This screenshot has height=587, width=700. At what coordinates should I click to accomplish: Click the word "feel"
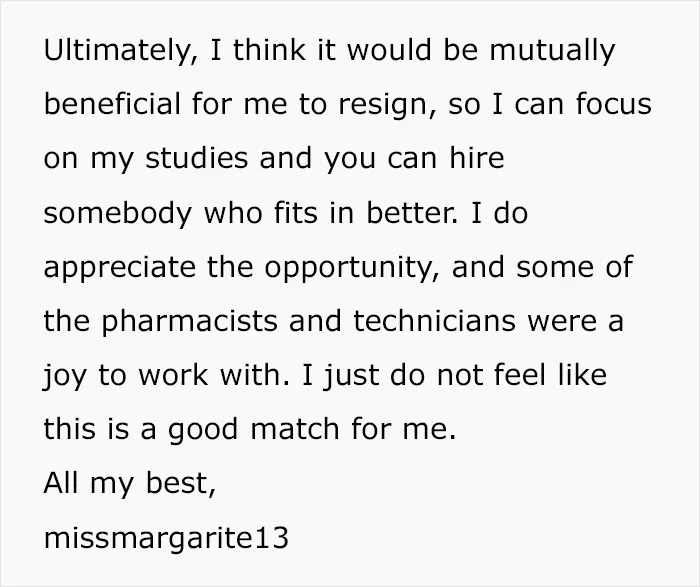pyautogui.click(x=520, y=375)
